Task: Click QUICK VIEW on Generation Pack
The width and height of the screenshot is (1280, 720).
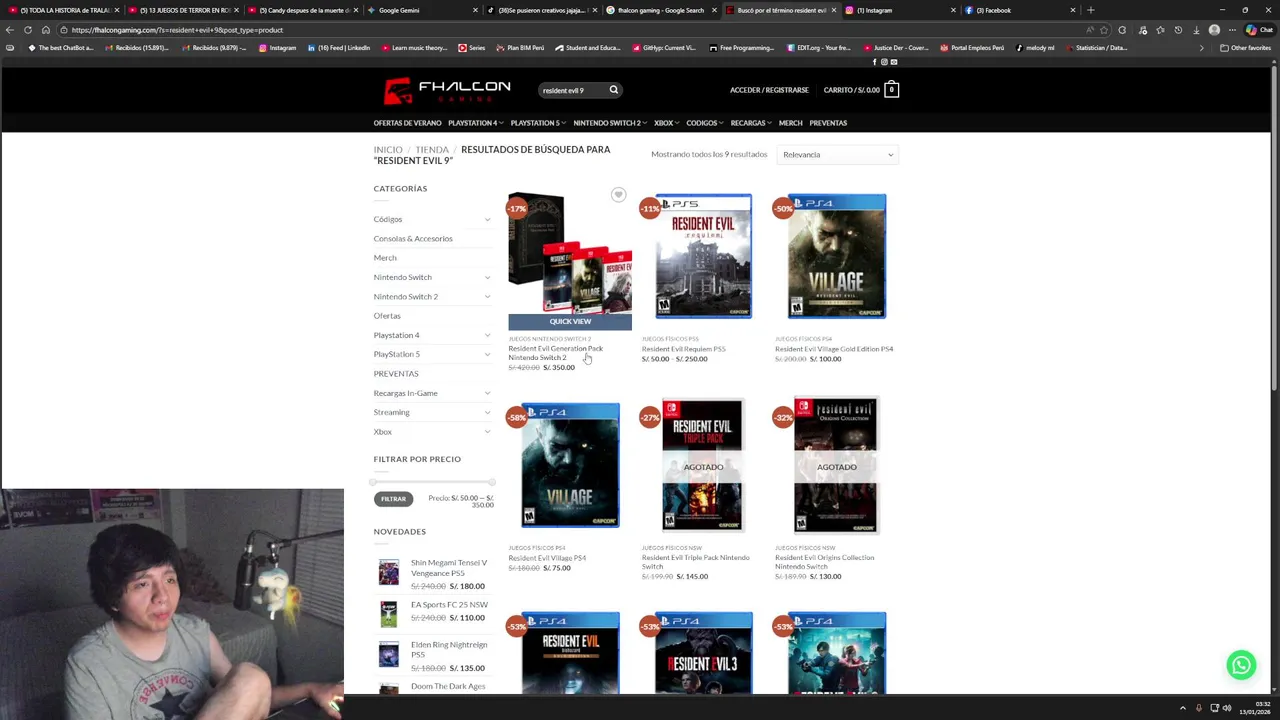Action: [x=570, y=322]
